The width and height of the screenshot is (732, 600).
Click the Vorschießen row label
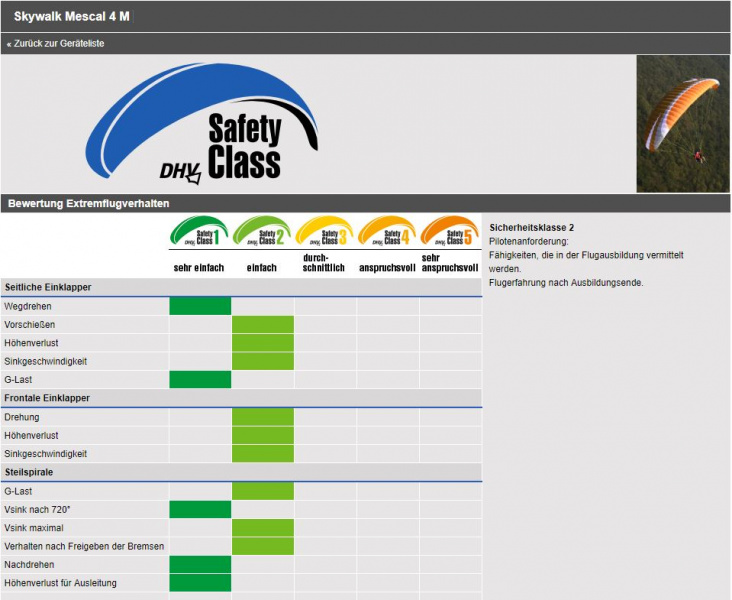coord(29,325)
